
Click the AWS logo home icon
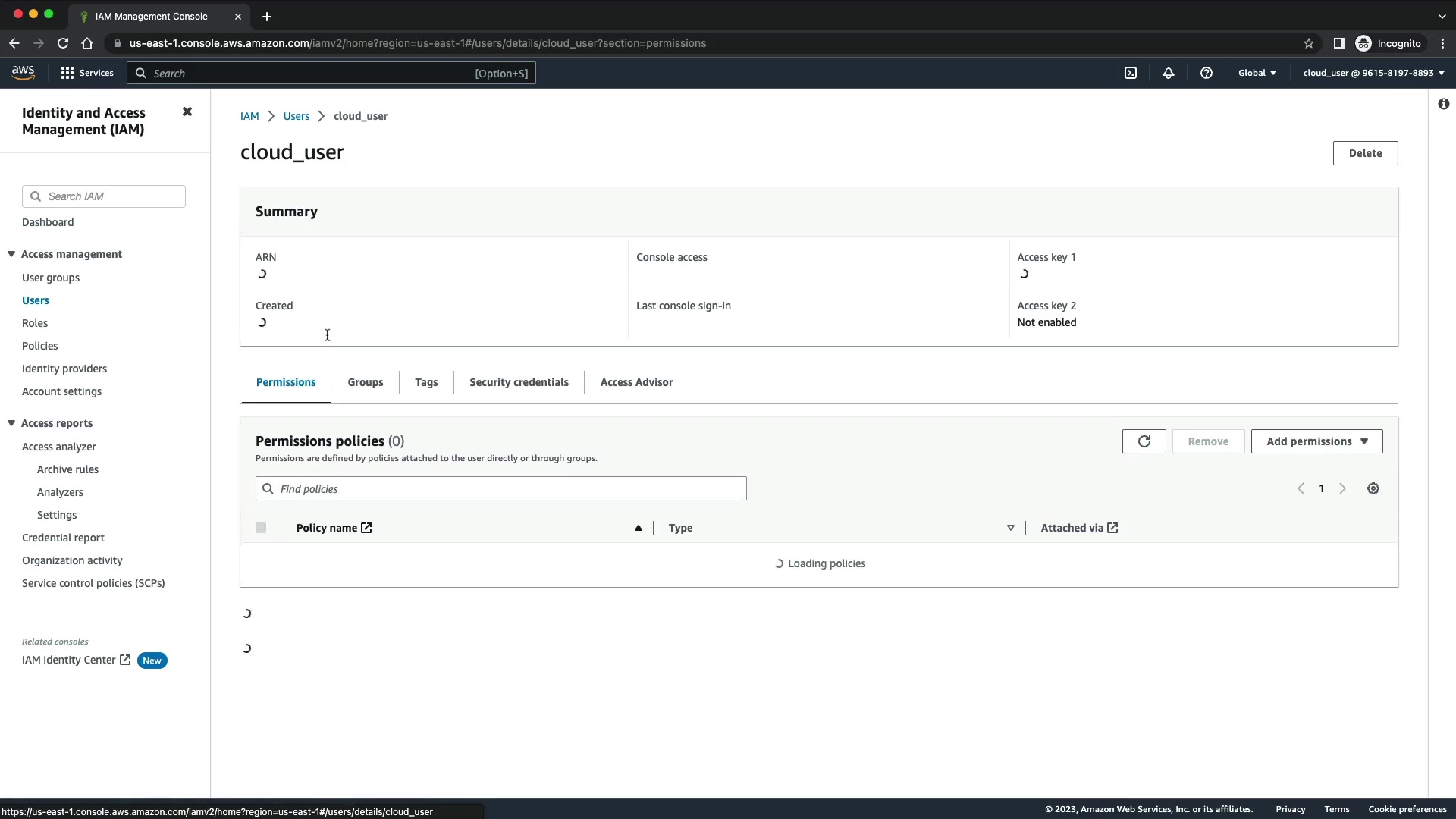point(23,72)
